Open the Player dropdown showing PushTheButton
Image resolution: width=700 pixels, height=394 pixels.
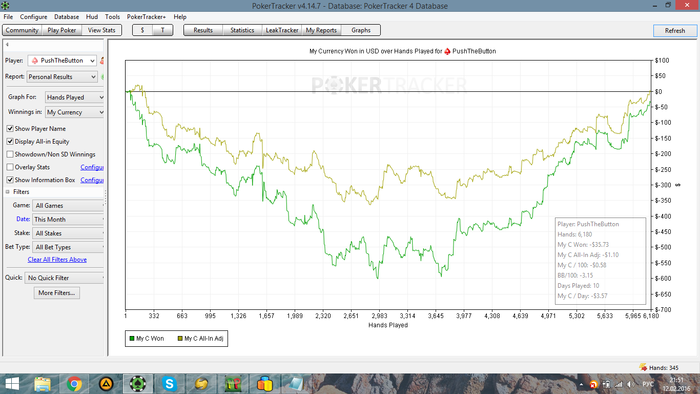point(62,60)
